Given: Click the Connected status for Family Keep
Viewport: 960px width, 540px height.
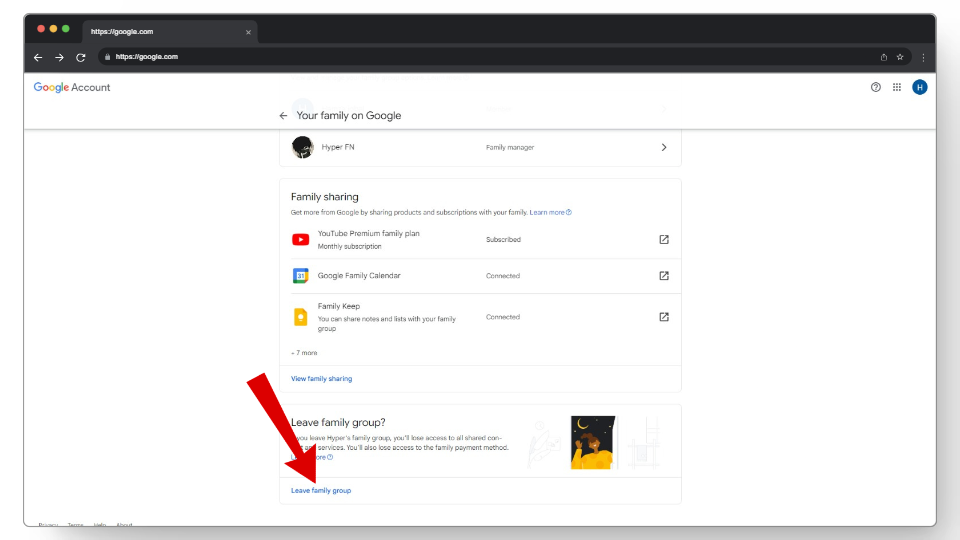Looking at the screenshot, I should [503, 317].
